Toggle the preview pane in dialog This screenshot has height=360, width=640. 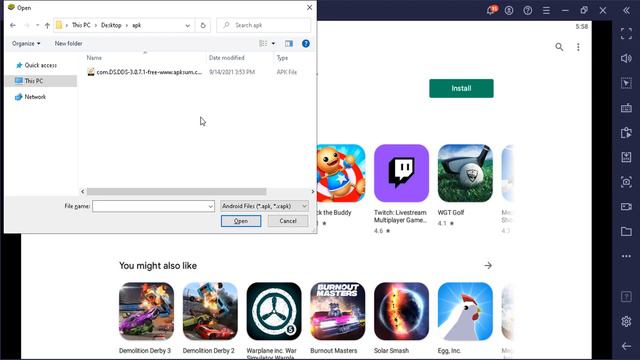[x=289, y=44]
